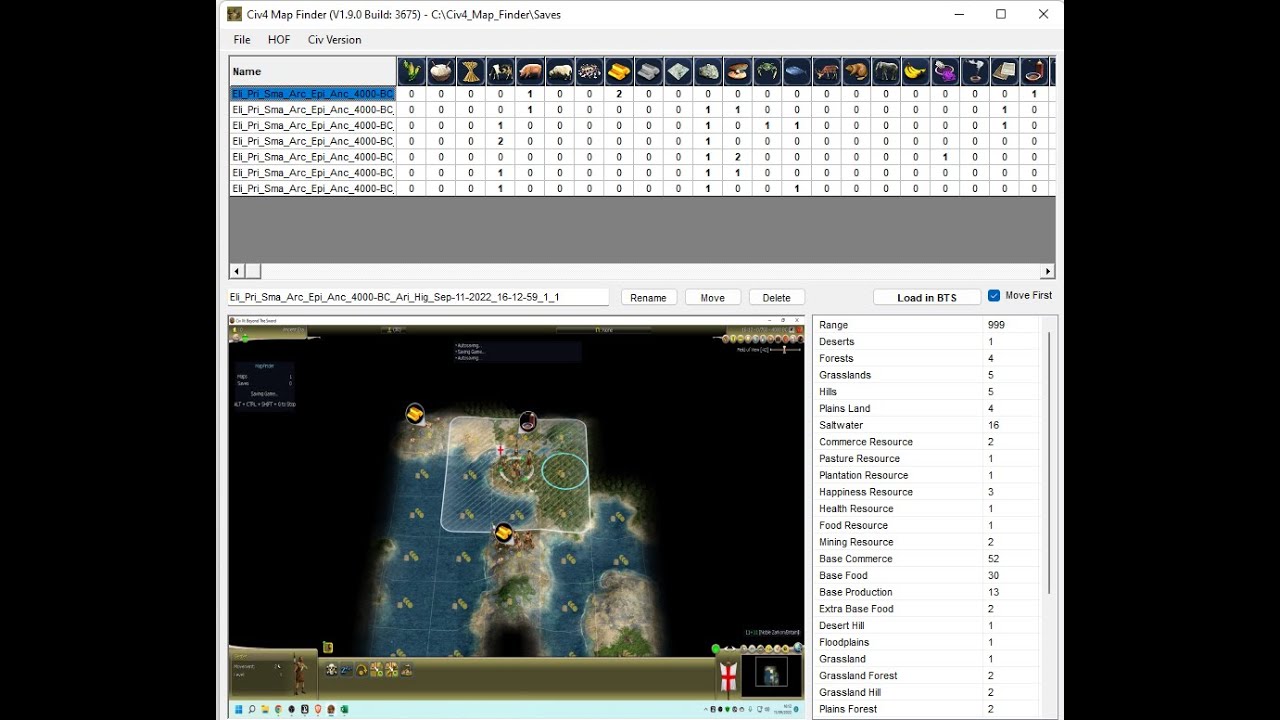Click the Range property row label
The height and width of the screenshot is (720, 1280).
(834, 325)
